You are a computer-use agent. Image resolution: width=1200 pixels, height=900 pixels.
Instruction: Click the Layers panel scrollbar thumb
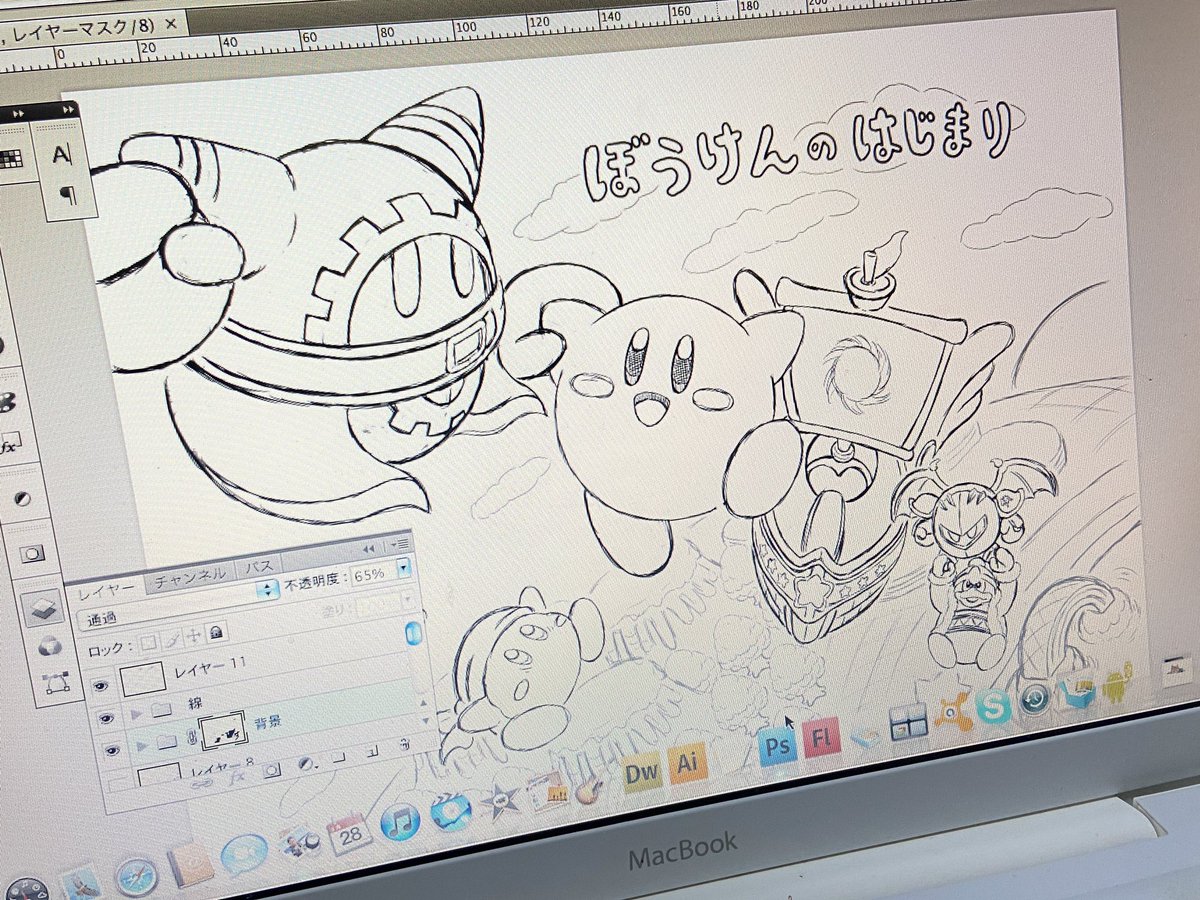pyautogui.click(x=413, y=632)
